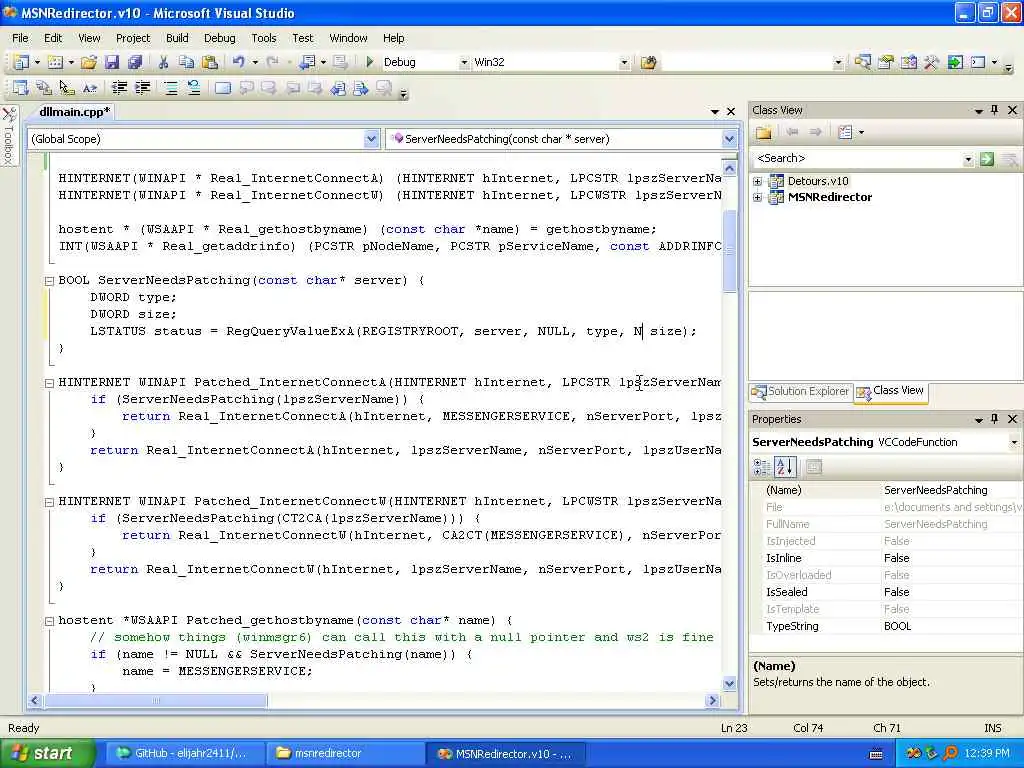
Task: Cut selection with the scissors icon
Action: coord(163,62)
